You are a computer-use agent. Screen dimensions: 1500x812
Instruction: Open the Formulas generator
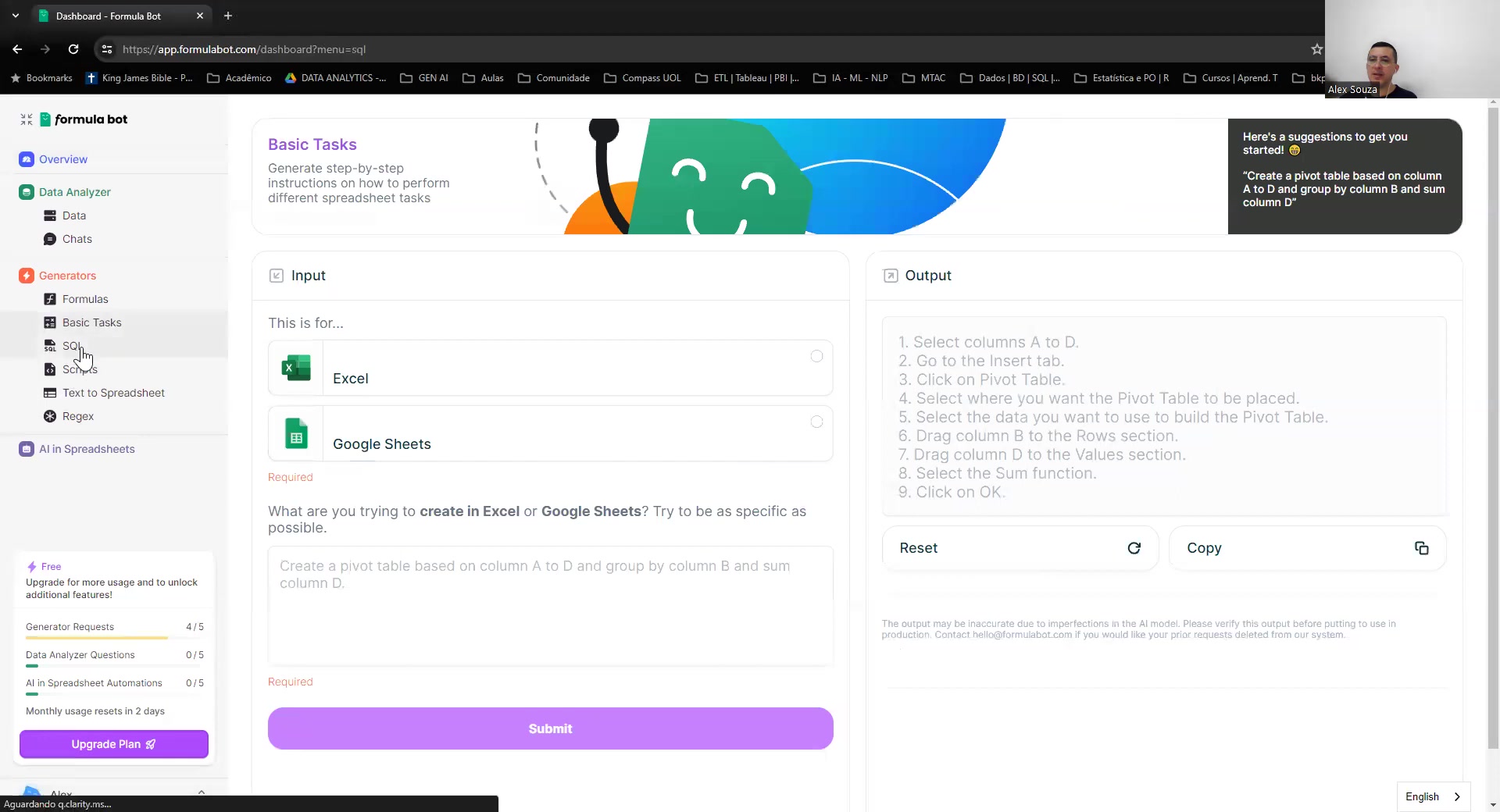(x=85, y=298)
